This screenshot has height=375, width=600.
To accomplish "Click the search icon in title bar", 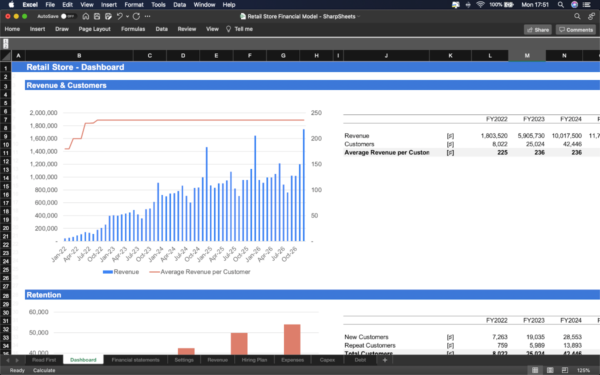I will pyautogui.click(x=577, y=16).
